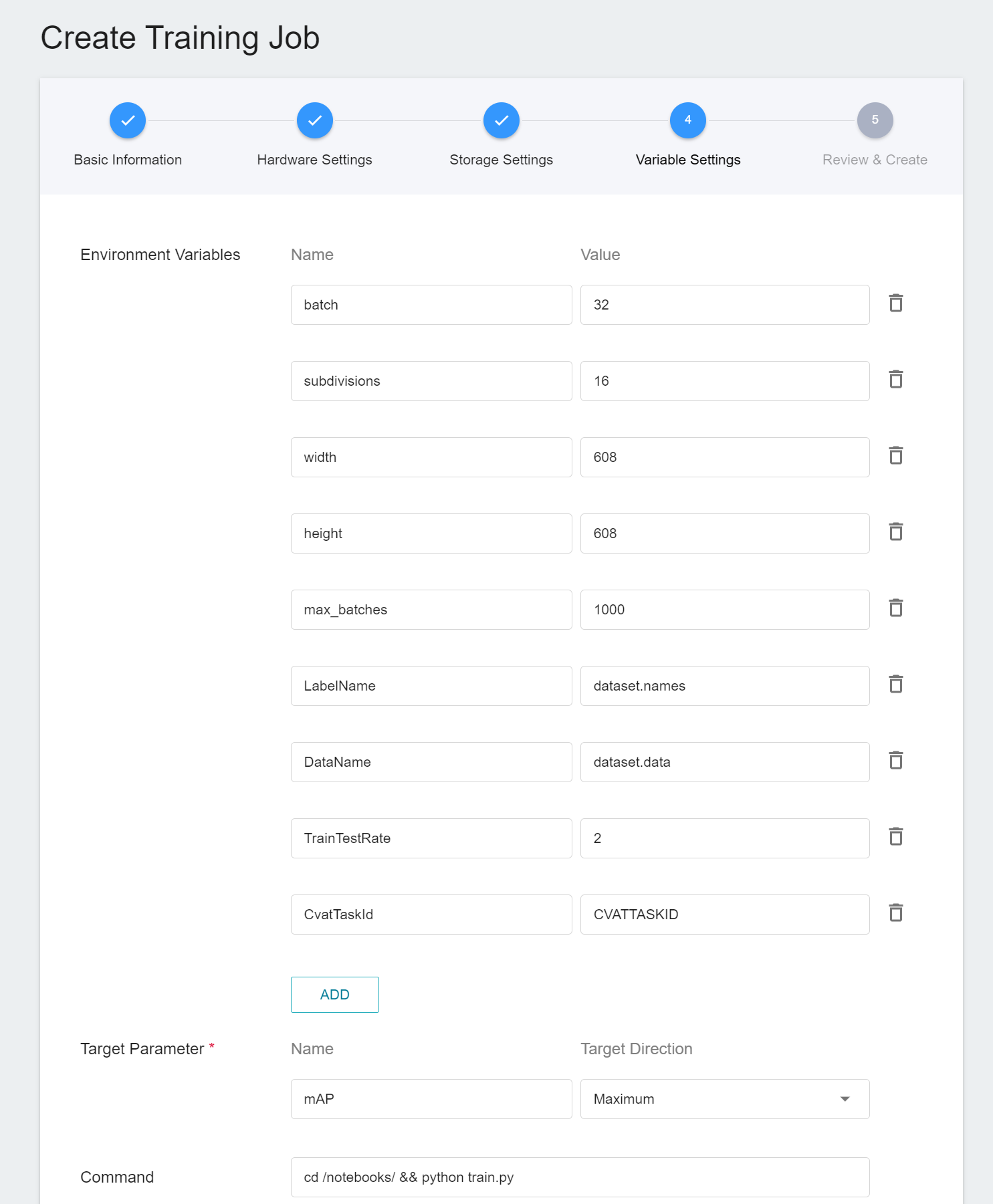Remove the width variable with trash icon
The image size is (993, 1204).
tap(896, 456)
